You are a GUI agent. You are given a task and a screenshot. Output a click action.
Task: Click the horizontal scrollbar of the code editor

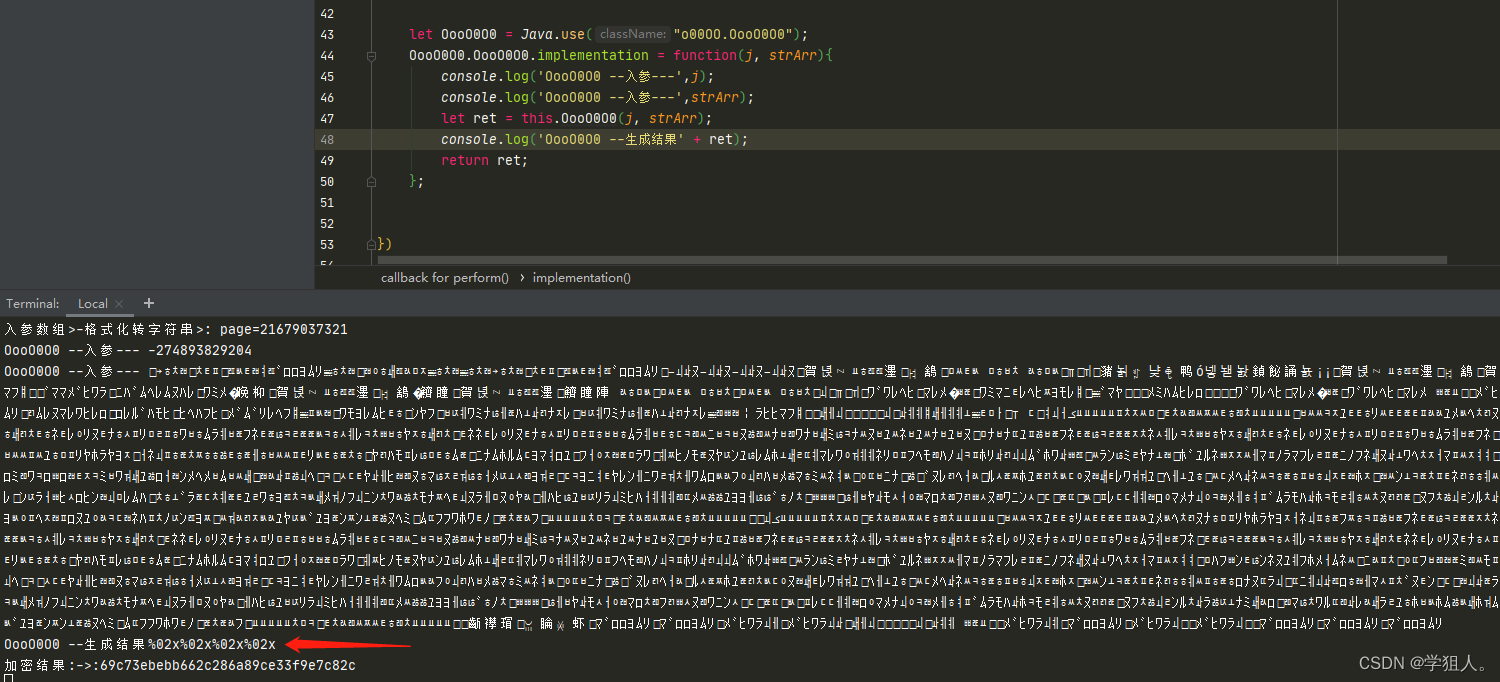click(x=910, y=260)
